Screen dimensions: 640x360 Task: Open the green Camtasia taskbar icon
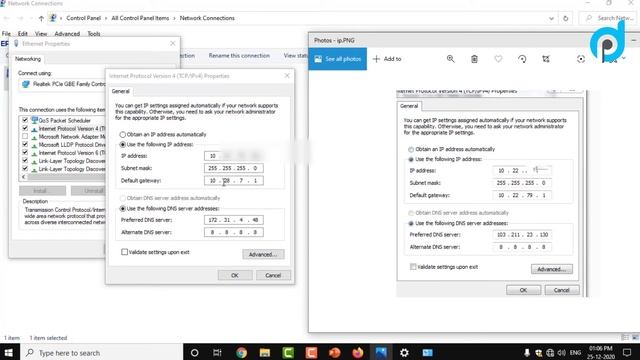point(288,352)
